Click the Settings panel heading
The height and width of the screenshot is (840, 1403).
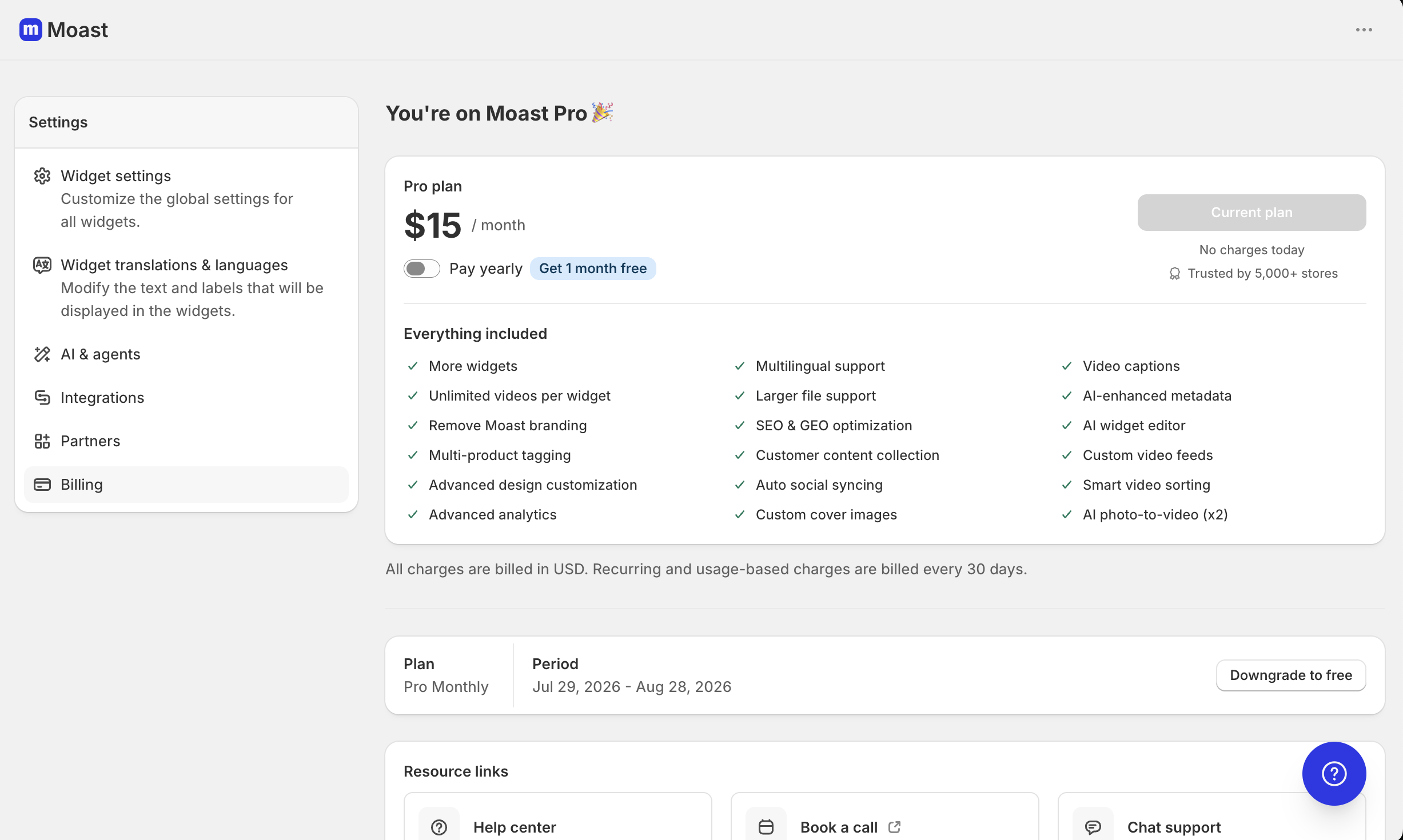[58, 122]
